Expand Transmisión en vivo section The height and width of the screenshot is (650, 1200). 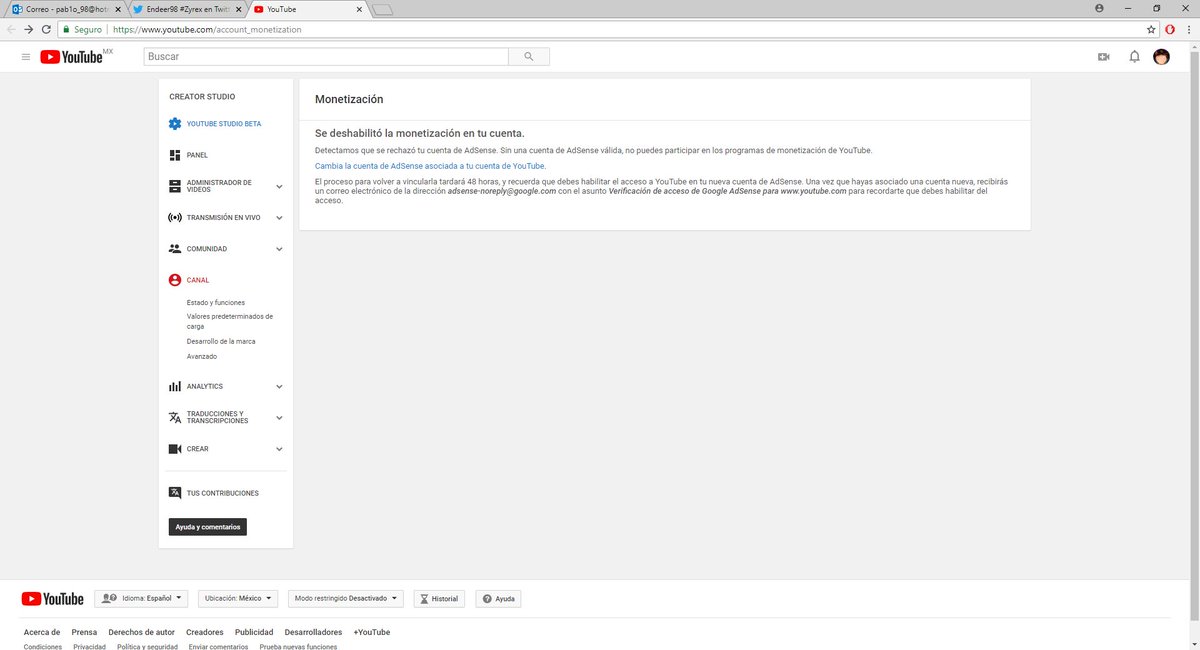(279, 217)
